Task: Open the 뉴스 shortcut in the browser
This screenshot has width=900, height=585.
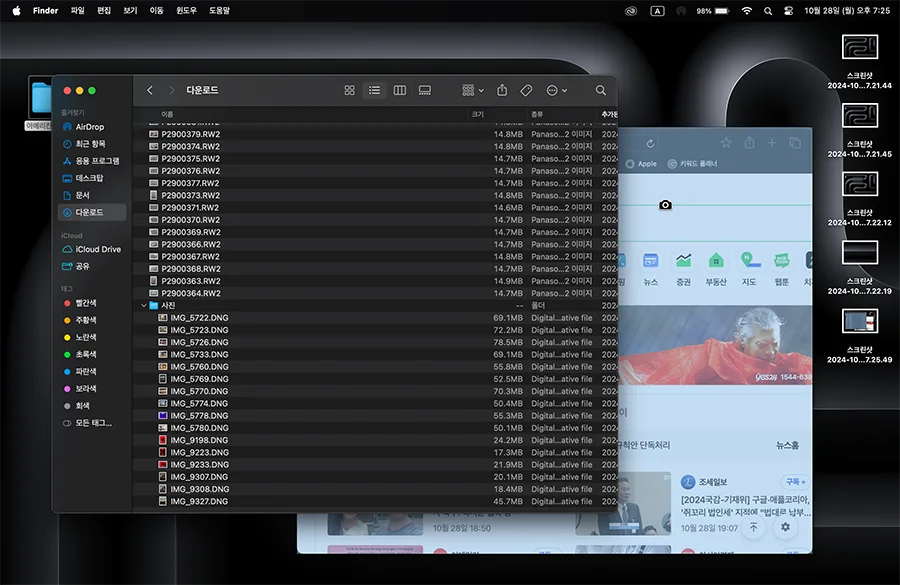Action: [x=650, y=269]
